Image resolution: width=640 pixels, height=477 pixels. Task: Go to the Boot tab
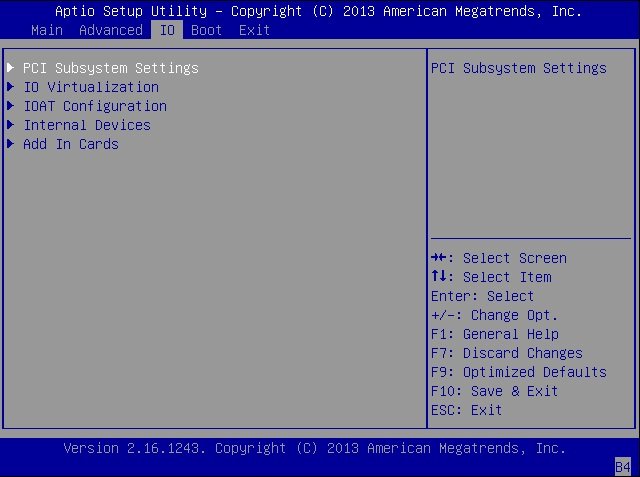pyautogui.click(x=207, y=30)
